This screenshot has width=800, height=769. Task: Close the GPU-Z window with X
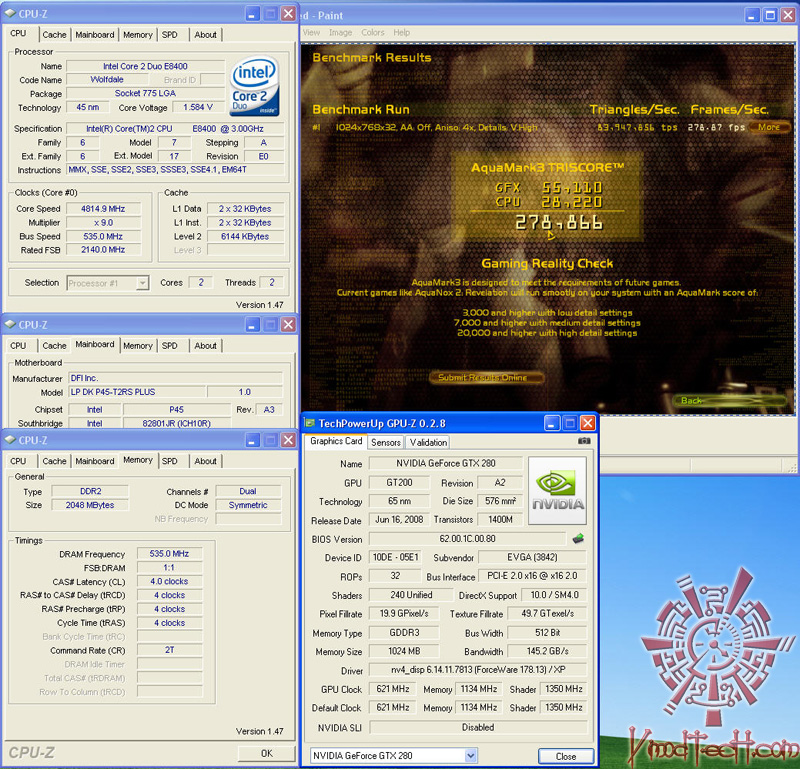(x=588, y=423)
